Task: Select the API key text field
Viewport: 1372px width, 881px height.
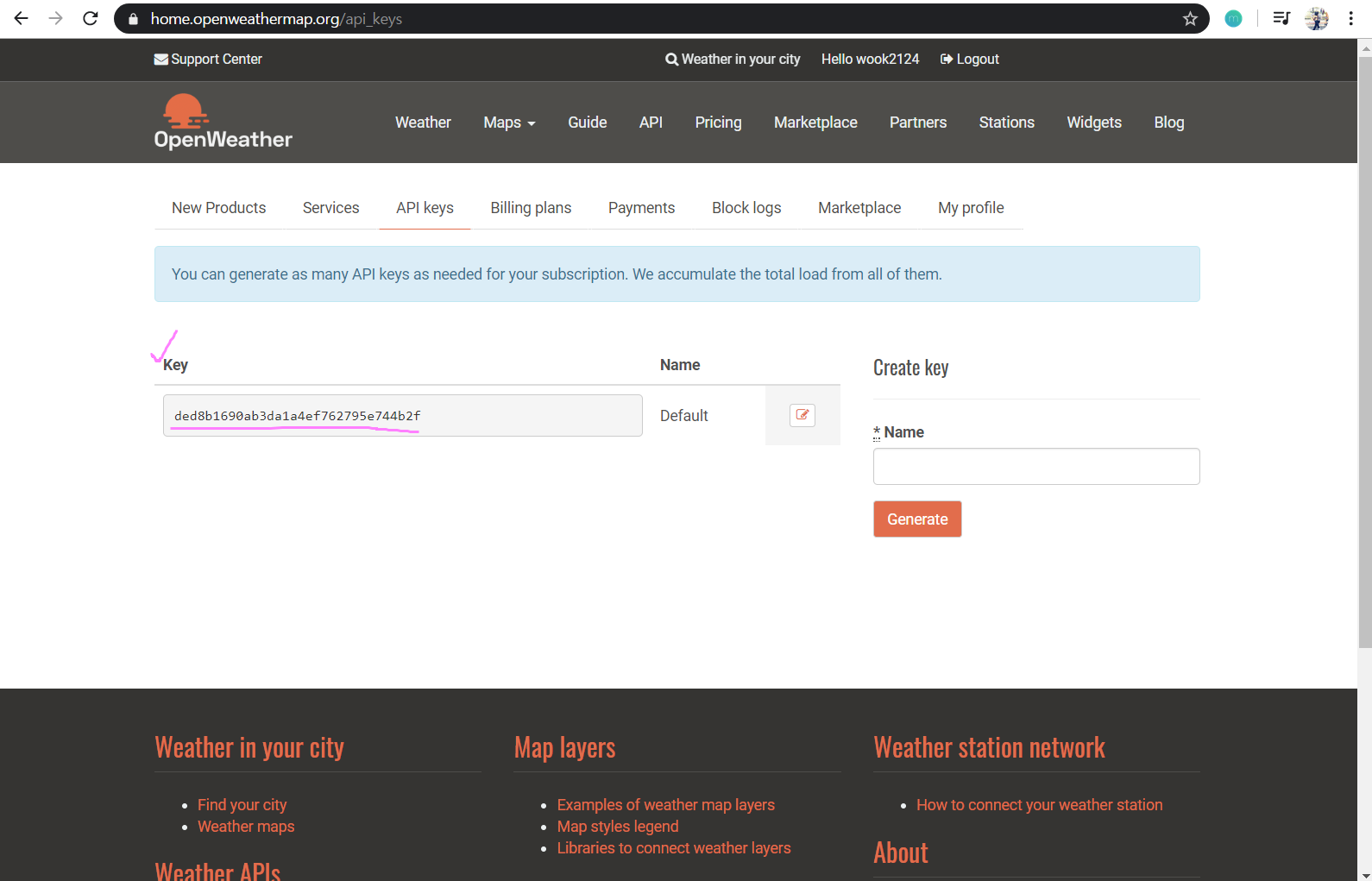Action: click(x=403, y=415)
